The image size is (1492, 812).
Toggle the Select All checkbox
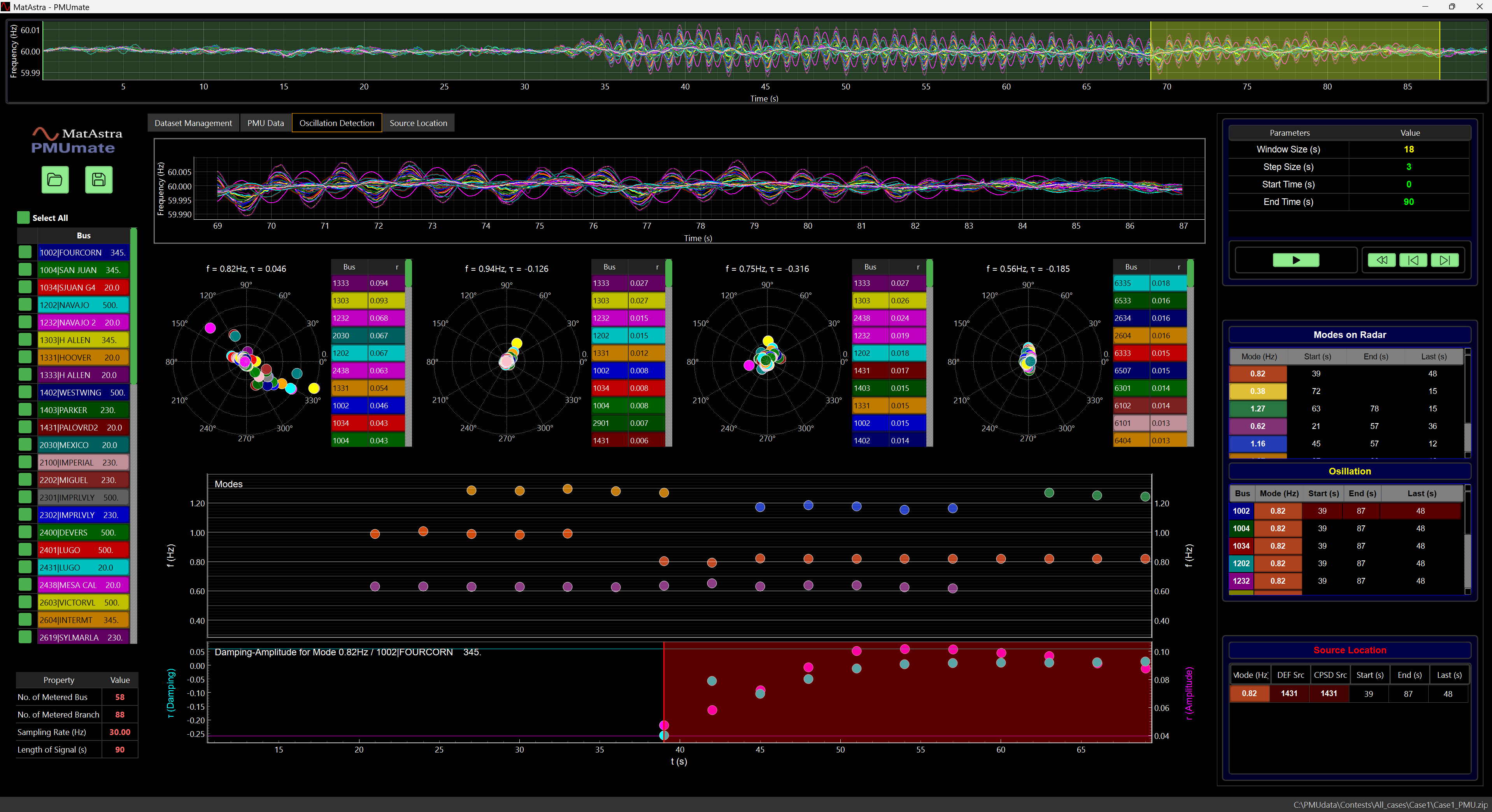23,218
